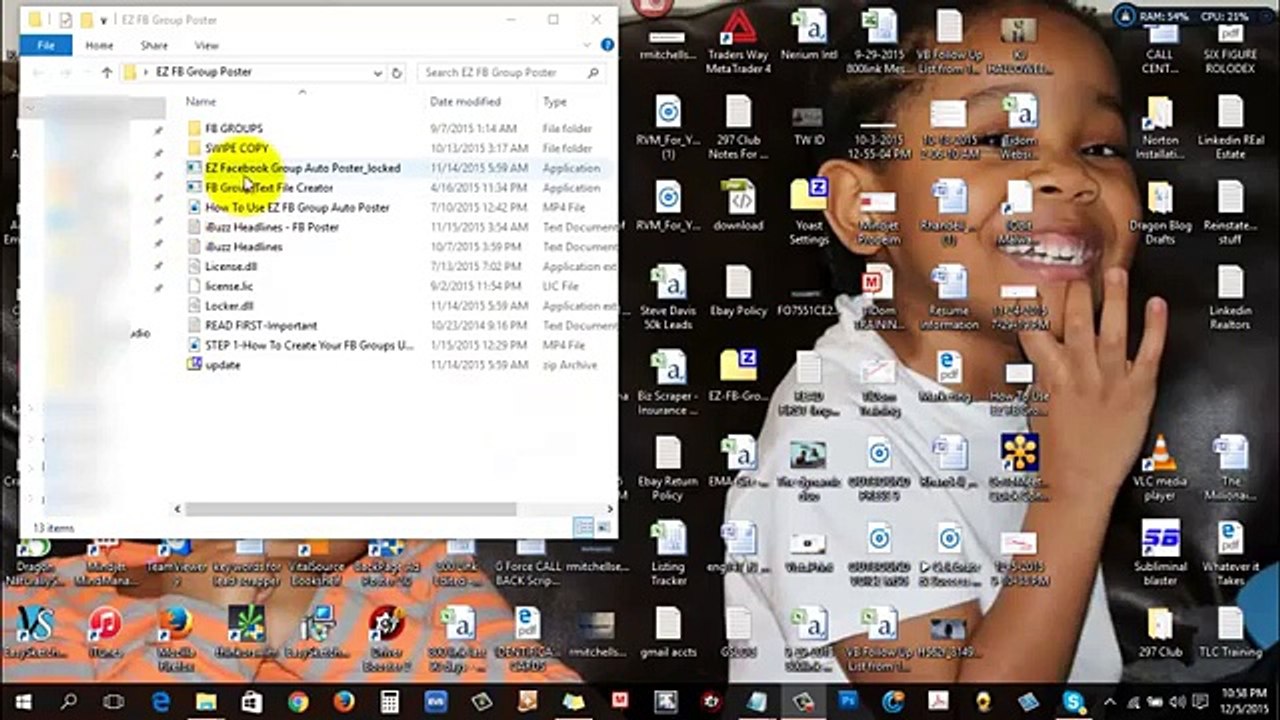
Task: Select FB Group Text File Creator application
Action: (x=269, y=187)
